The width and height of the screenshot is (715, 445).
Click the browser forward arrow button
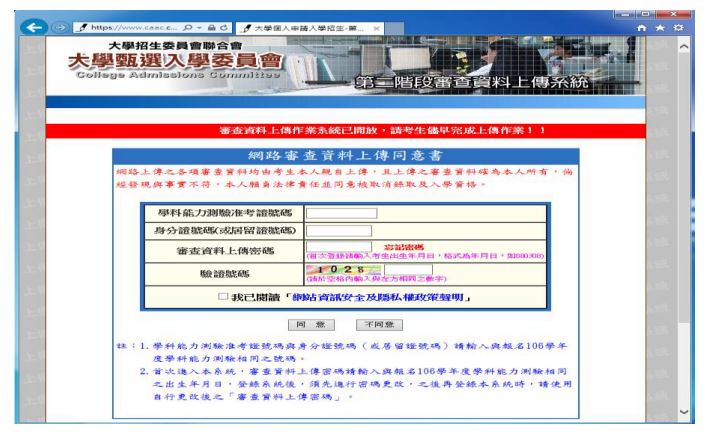pyautogui.click(x=60, y=27)
